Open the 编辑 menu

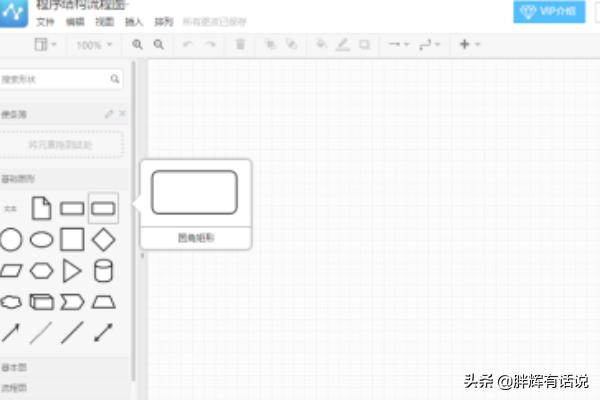point(75,22)
